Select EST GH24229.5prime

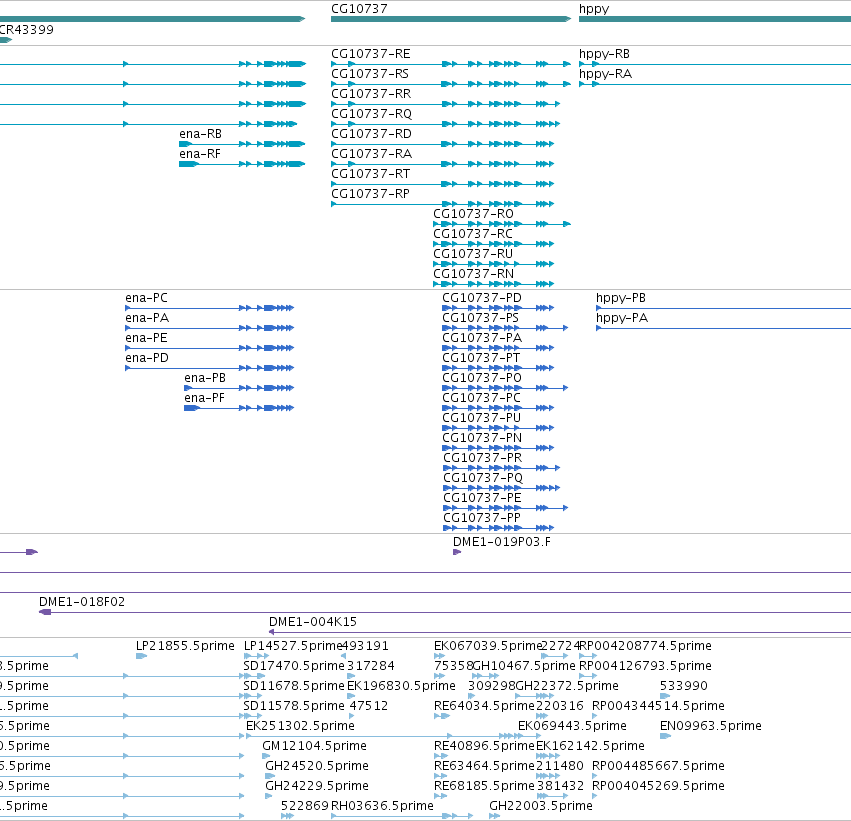pyautogui.click(x=316, y=787)
